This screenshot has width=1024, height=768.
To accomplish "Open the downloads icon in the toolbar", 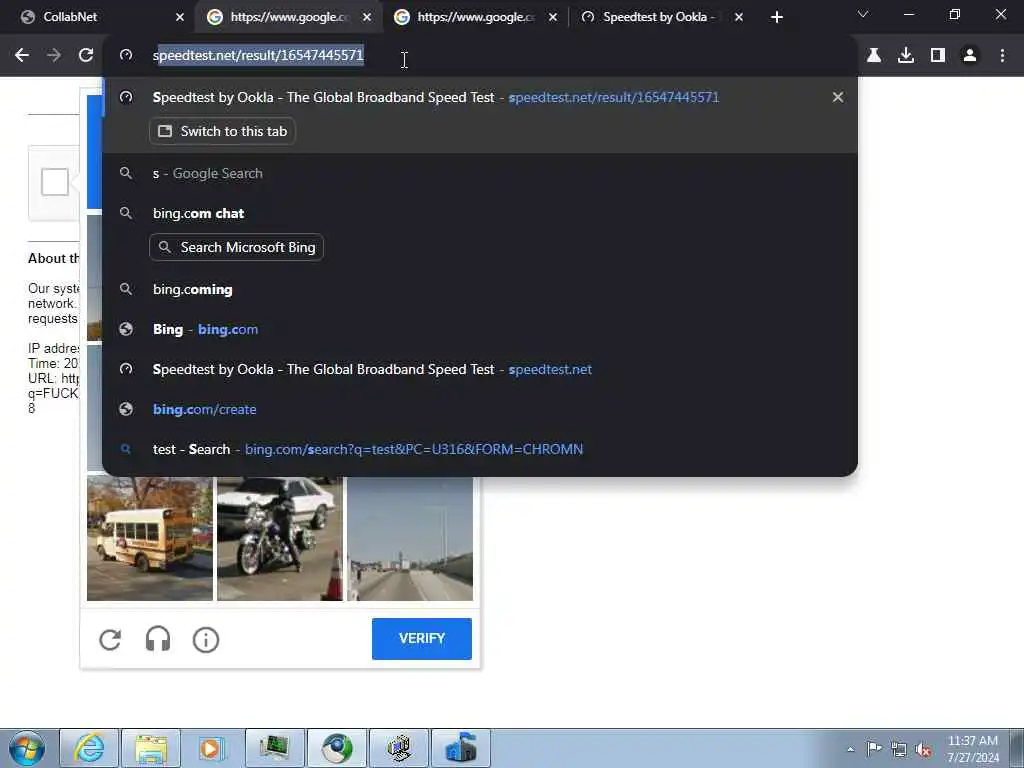I will [906, 56].
